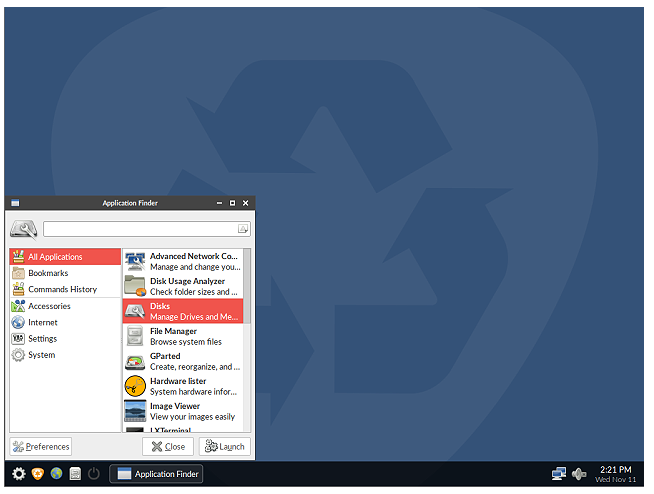This screenshot has width=654, height=494.
Task: Click the Internet globe icon in sidebar
Action: [x=18, y=322]
